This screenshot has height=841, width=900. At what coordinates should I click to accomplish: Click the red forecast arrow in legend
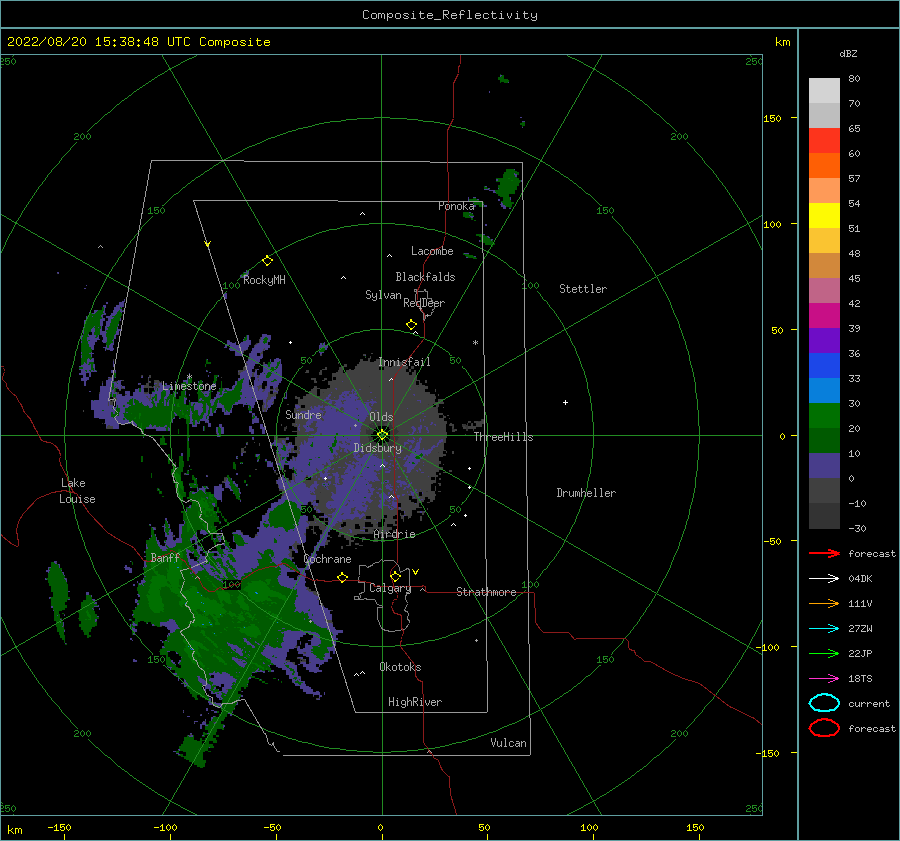[824, 553]
